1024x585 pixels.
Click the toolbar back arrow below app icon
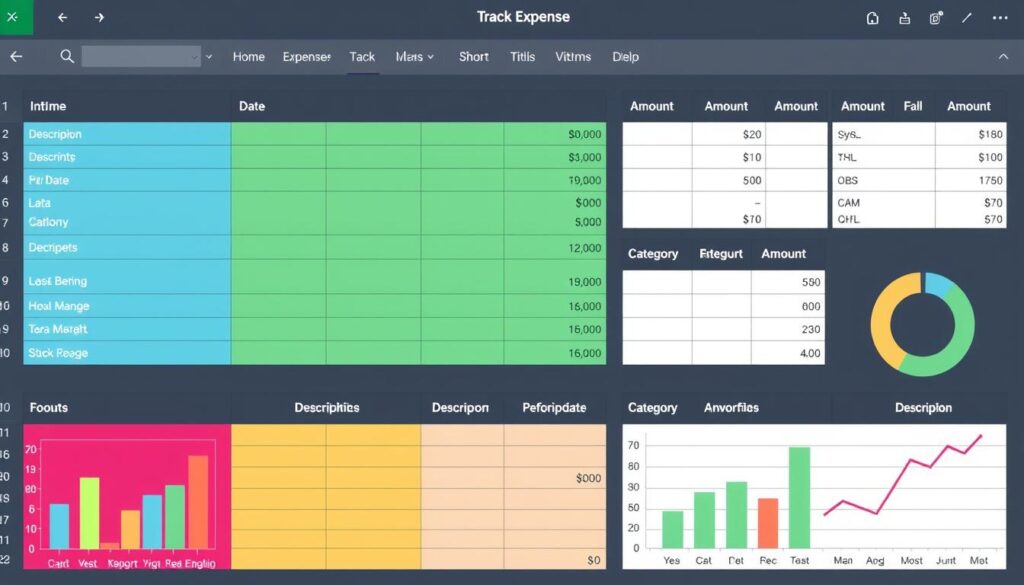click(x=16, y=57)
